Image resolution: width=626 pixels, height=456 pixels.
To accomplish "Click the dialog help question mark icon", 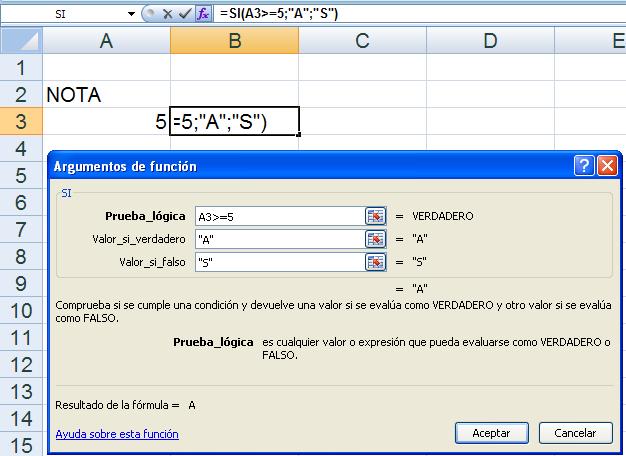I will (x=585, y=167).
